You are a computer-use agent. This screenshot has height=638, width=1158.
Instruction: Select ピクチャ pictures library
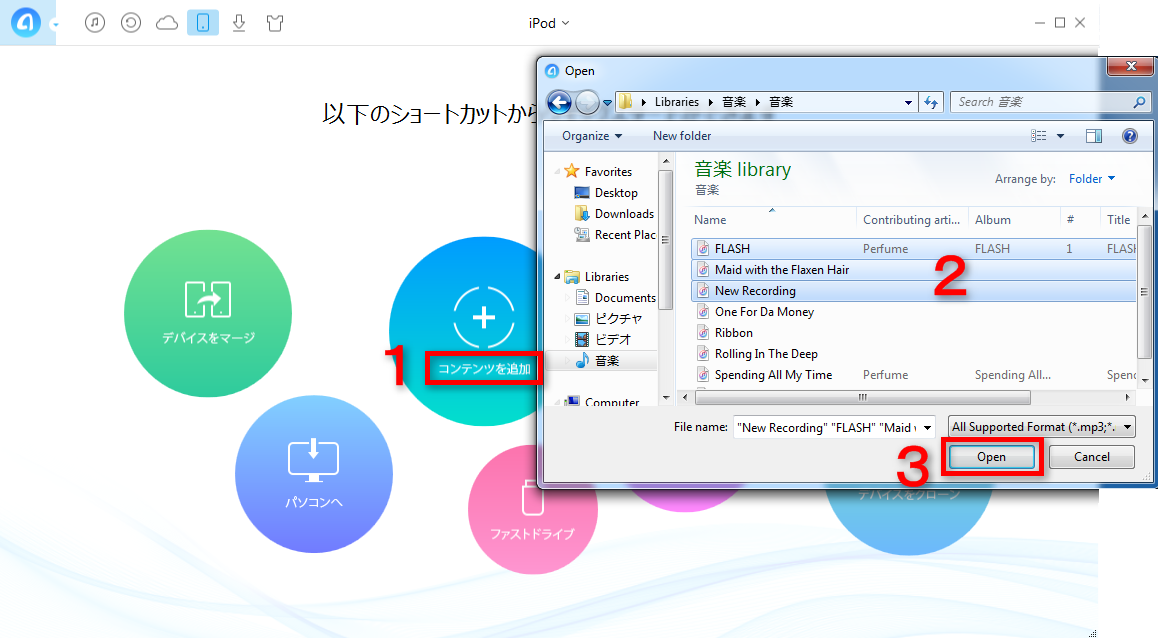(618, 319)
